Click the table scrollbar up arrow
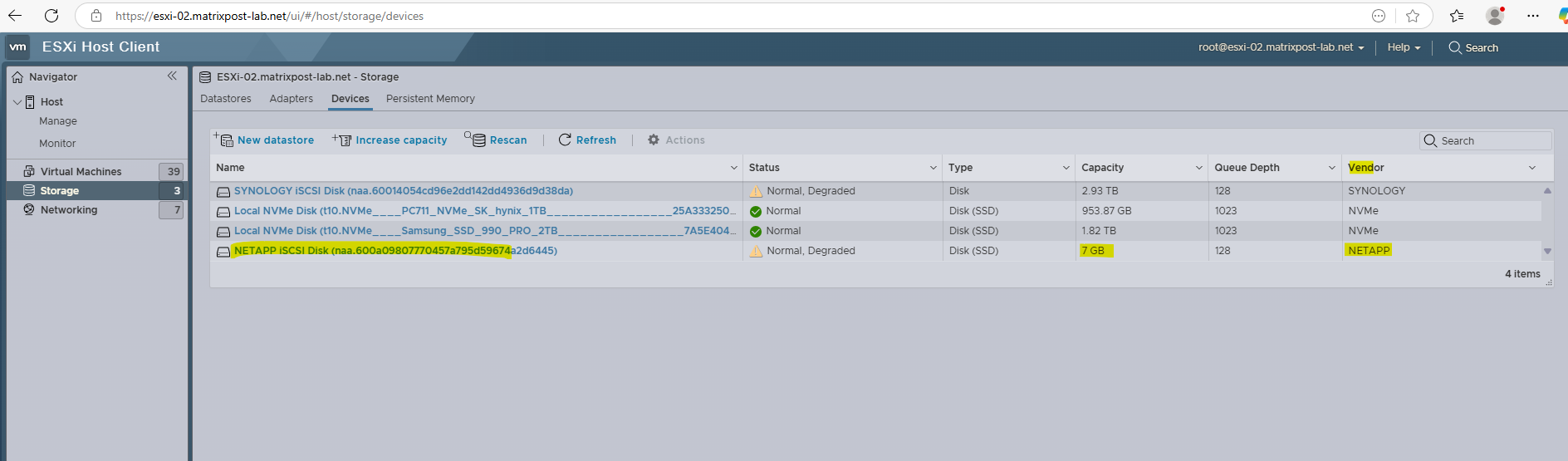Viewport: 1568px width, 461px height. click(x=1547, y=191)
